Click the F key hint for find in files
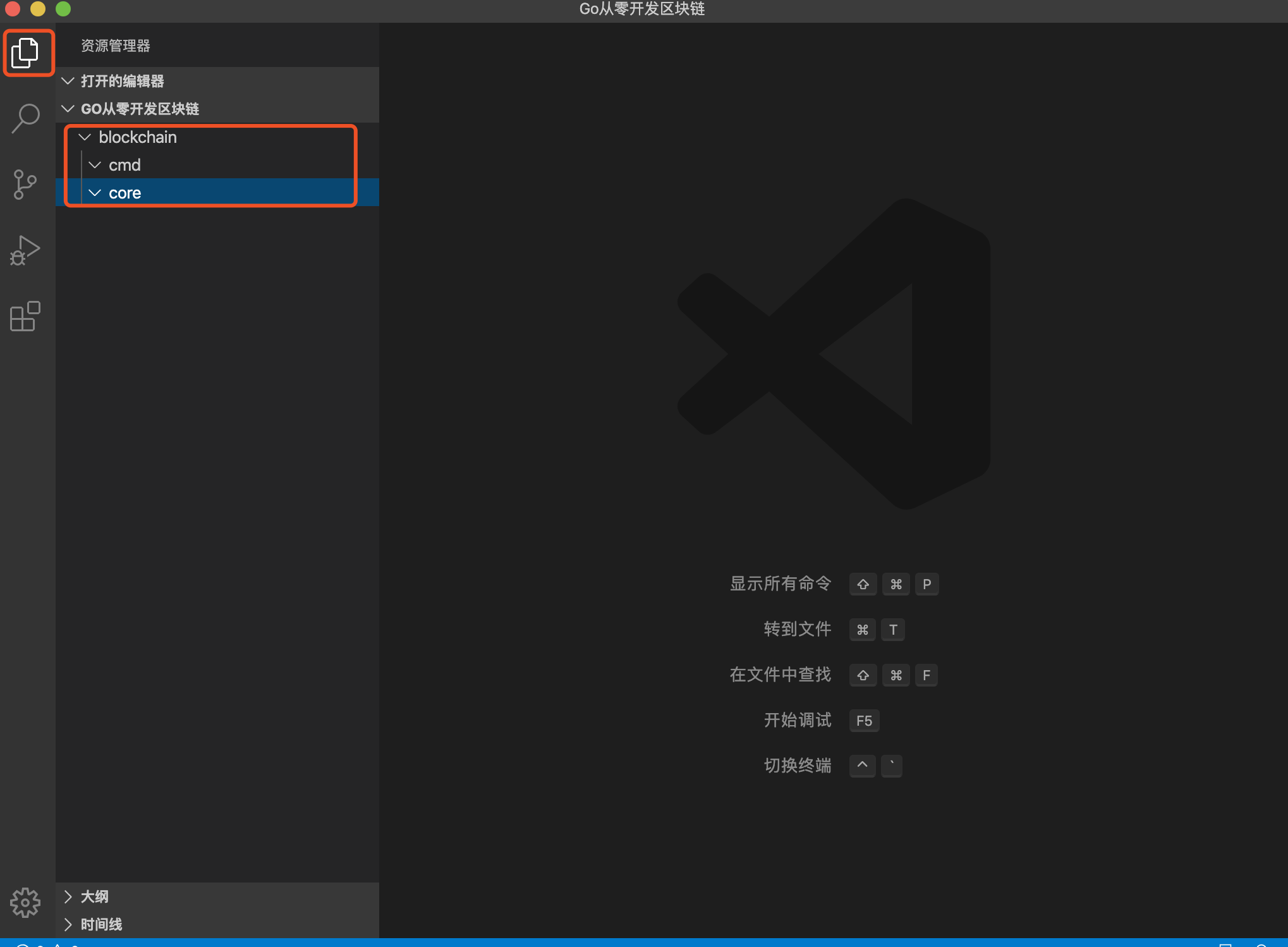 tap(927, 675)
